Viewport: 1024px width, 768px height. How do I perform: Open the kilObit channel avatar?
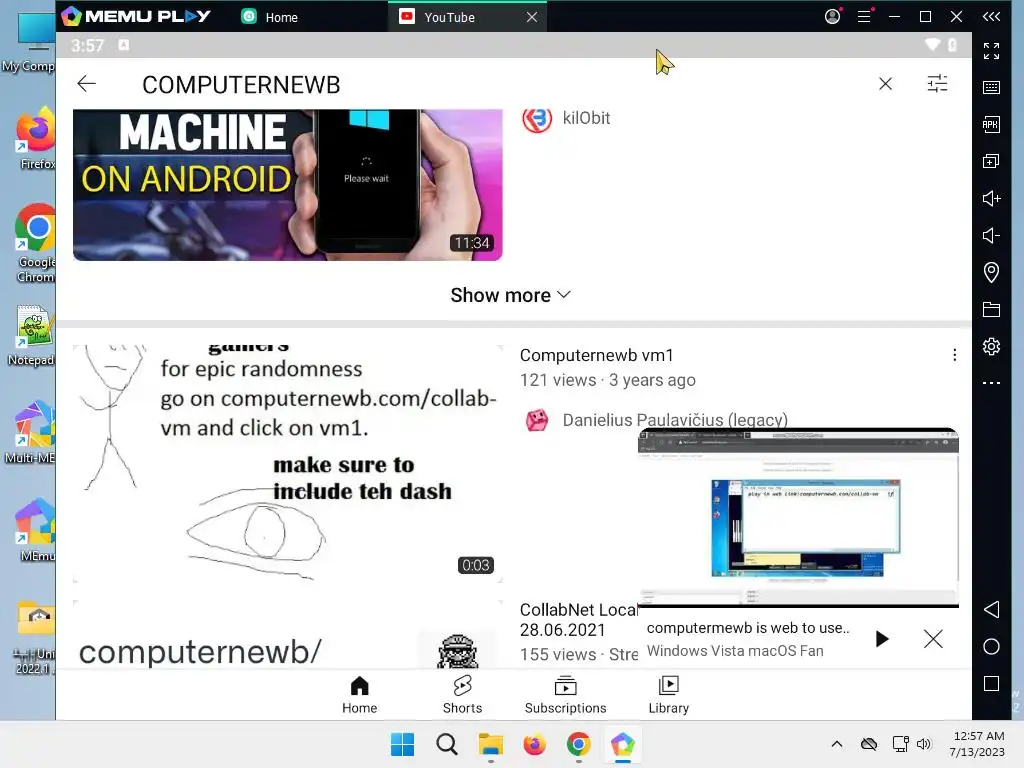[537, 119]
